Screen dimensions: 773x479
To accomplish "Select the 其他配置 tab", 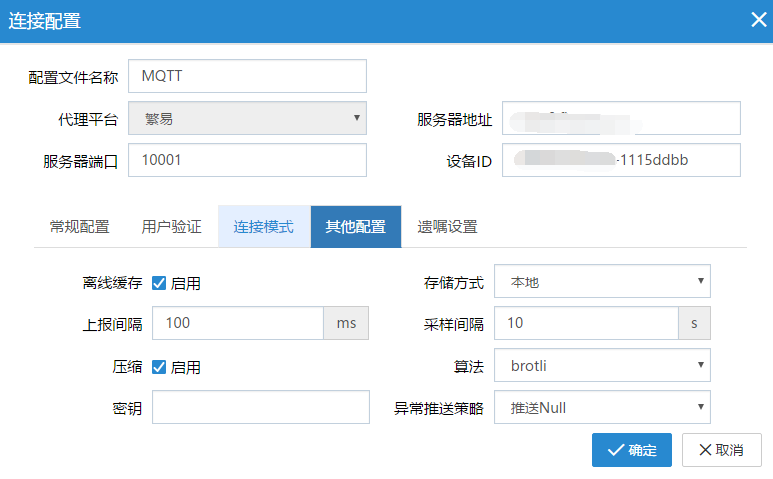I will [x=355, y=226].
